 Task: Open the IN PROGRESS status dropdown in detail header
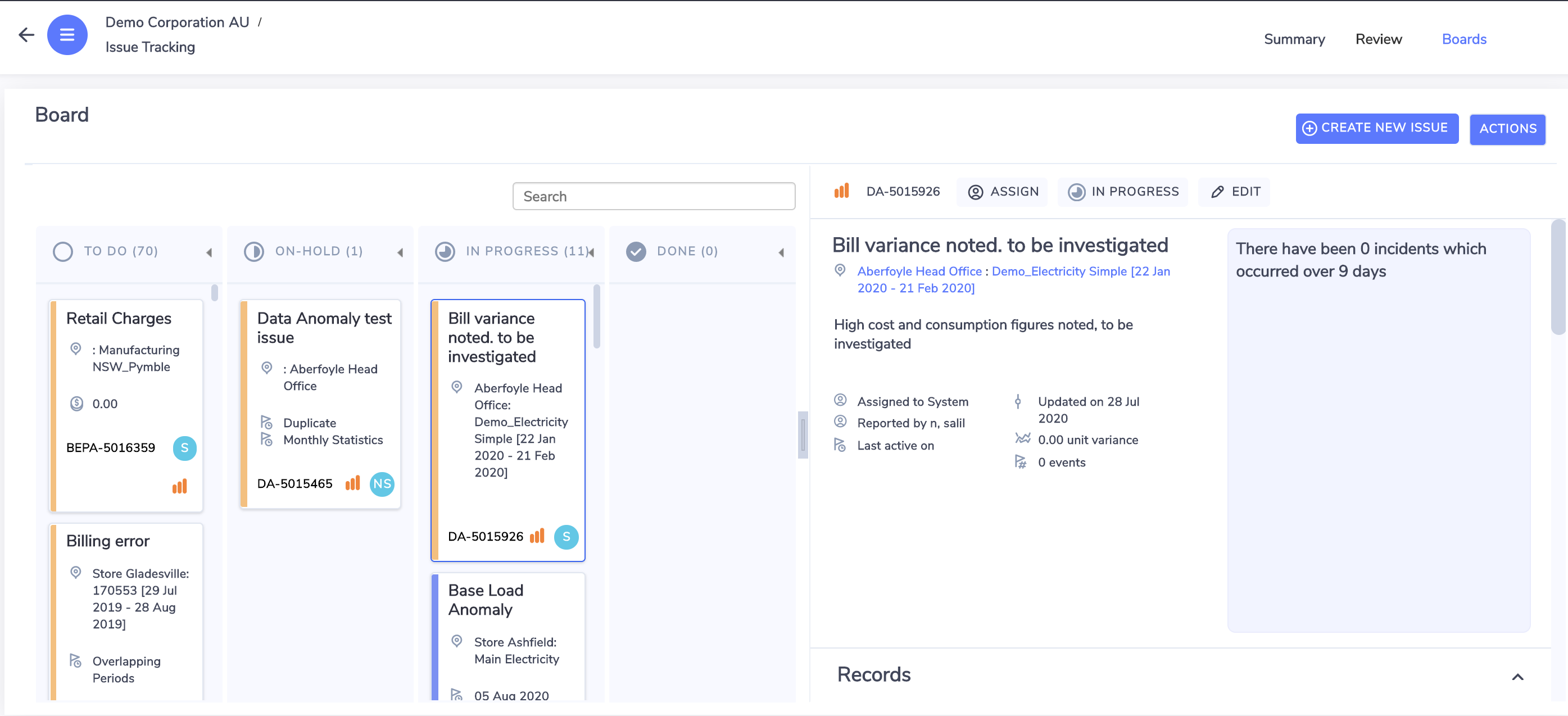coord(1123,192)
